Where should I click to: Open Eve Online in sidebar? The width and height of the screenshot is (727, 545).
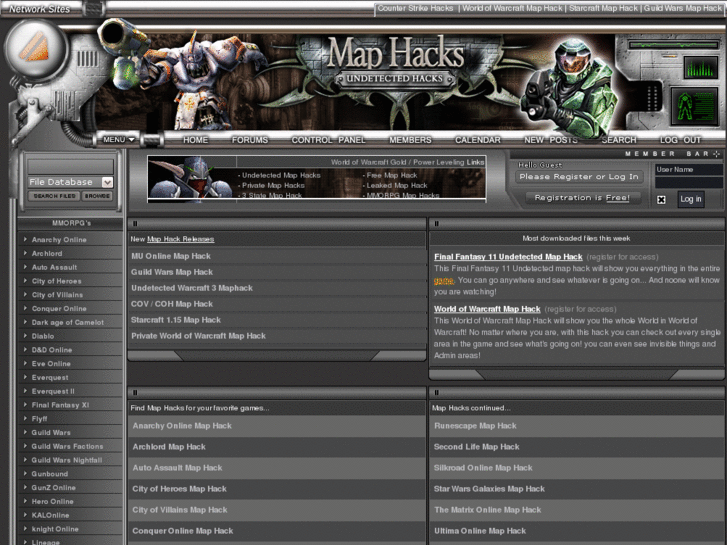pos(51,364)
